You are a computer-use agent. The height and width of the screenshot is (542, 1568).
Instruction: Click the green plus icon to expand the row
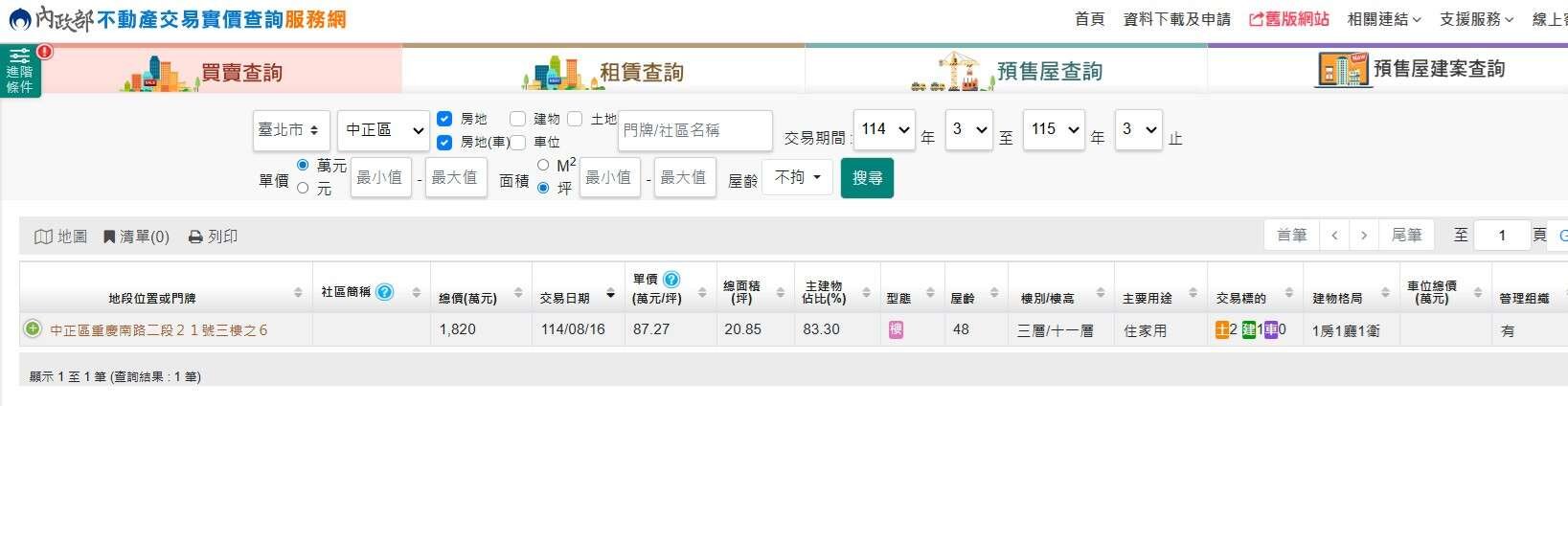point(33,329)
